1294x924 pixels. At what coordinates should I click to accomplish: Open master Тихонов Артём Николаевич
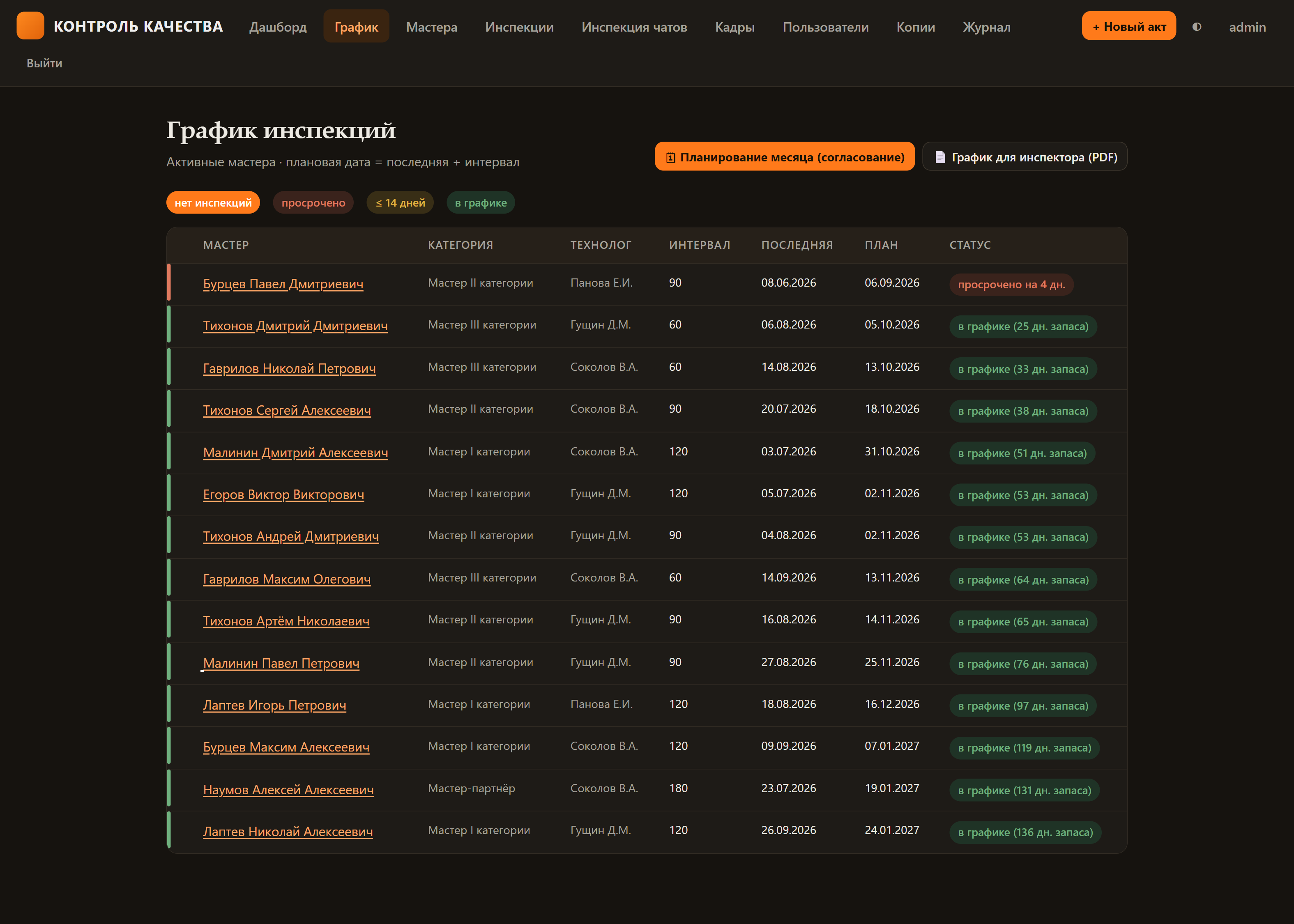click(x=286, y=621)
